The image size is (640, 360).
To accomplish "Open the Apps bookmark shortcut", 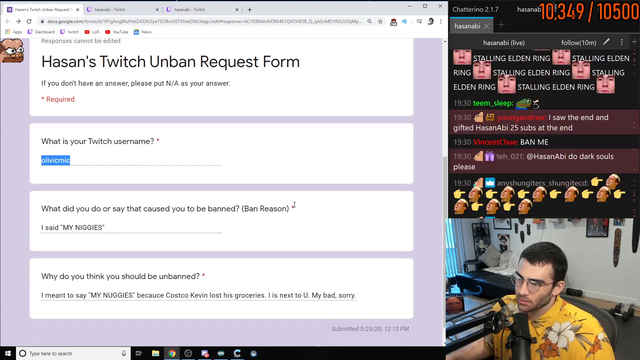I will tap(13, 32).
